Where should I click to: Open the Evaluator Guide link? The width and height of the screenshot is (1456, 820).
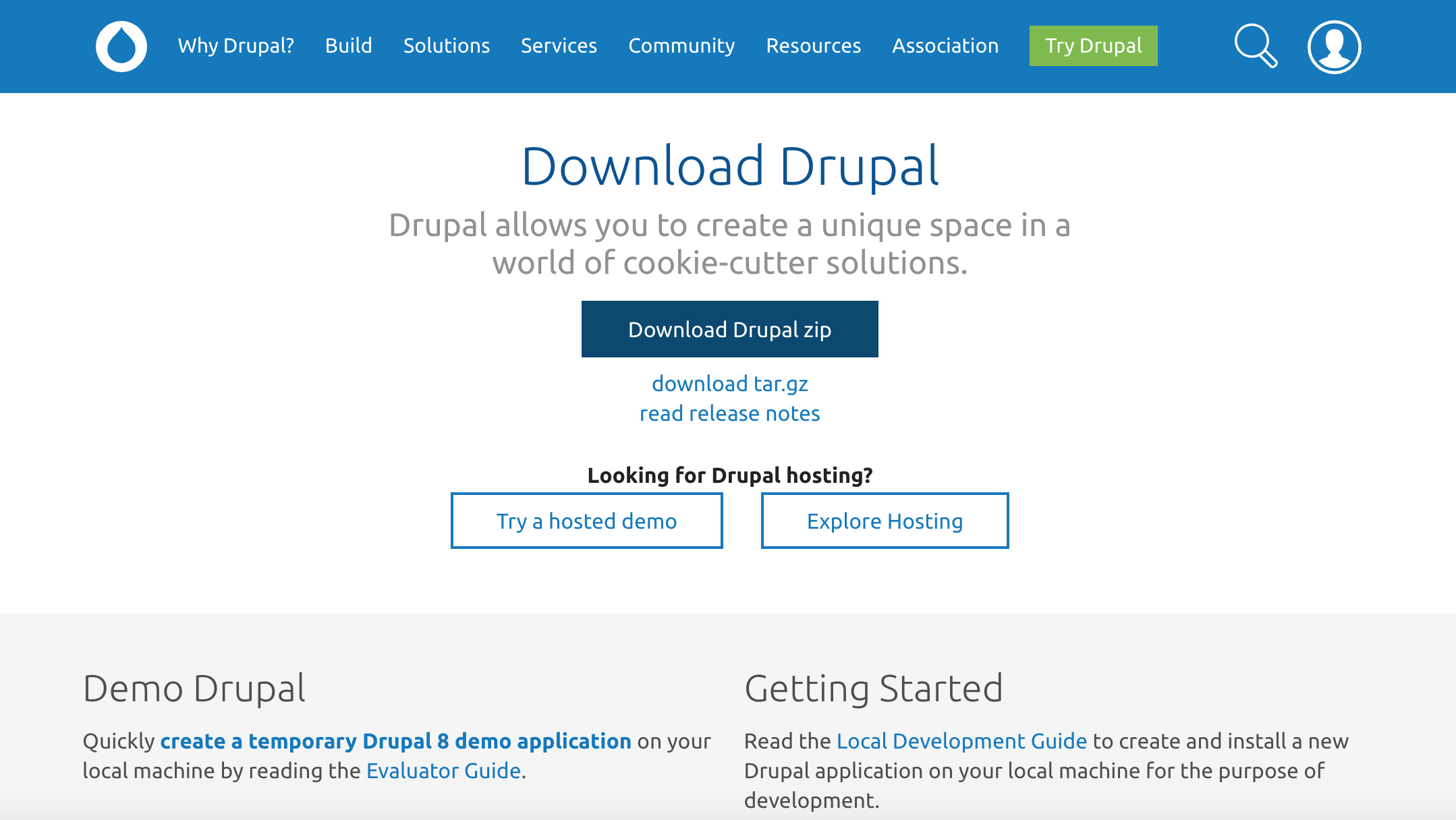click(x=444, y=771)
